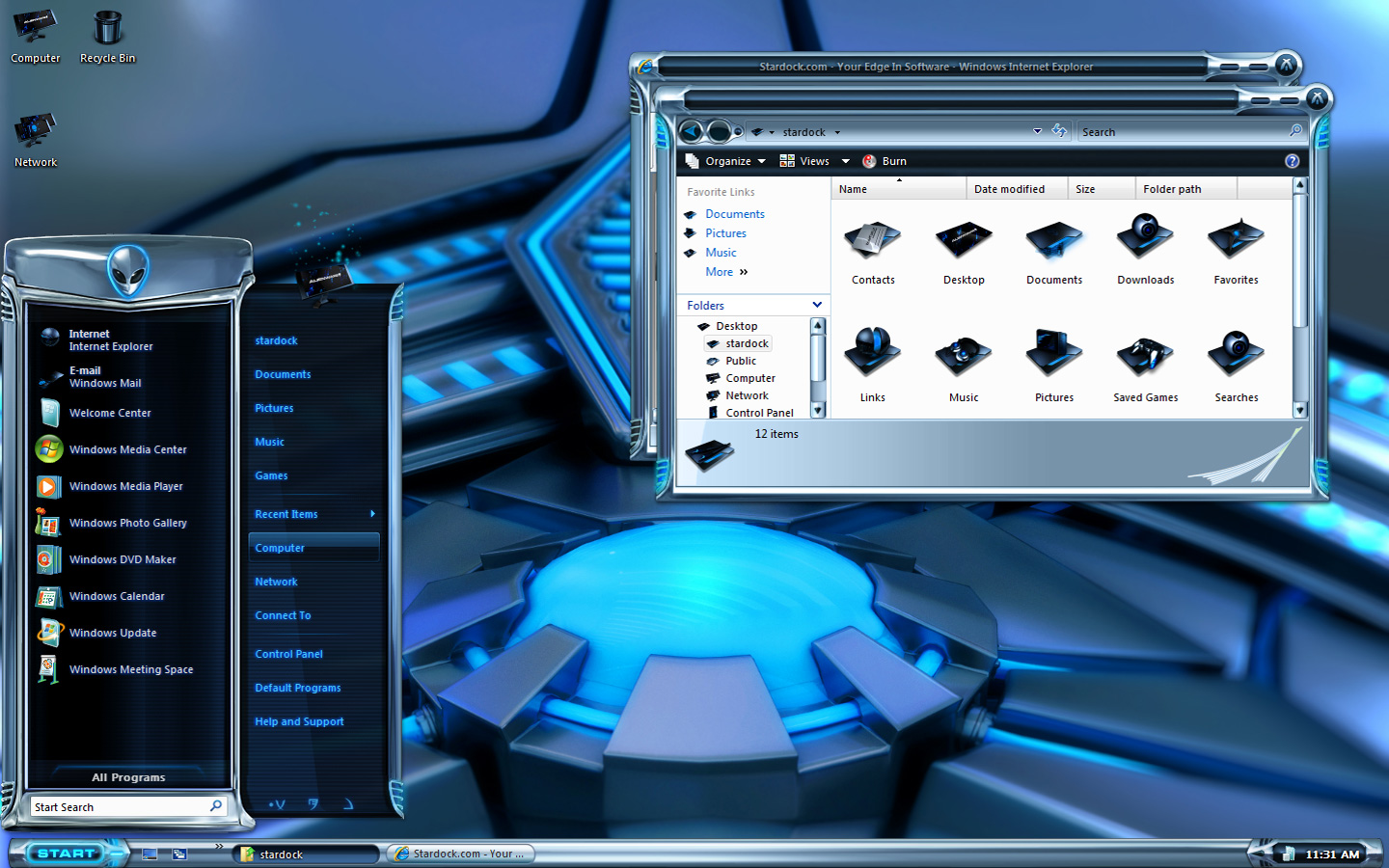Open the Links folder icon
1389x868 pixels.
873,353
